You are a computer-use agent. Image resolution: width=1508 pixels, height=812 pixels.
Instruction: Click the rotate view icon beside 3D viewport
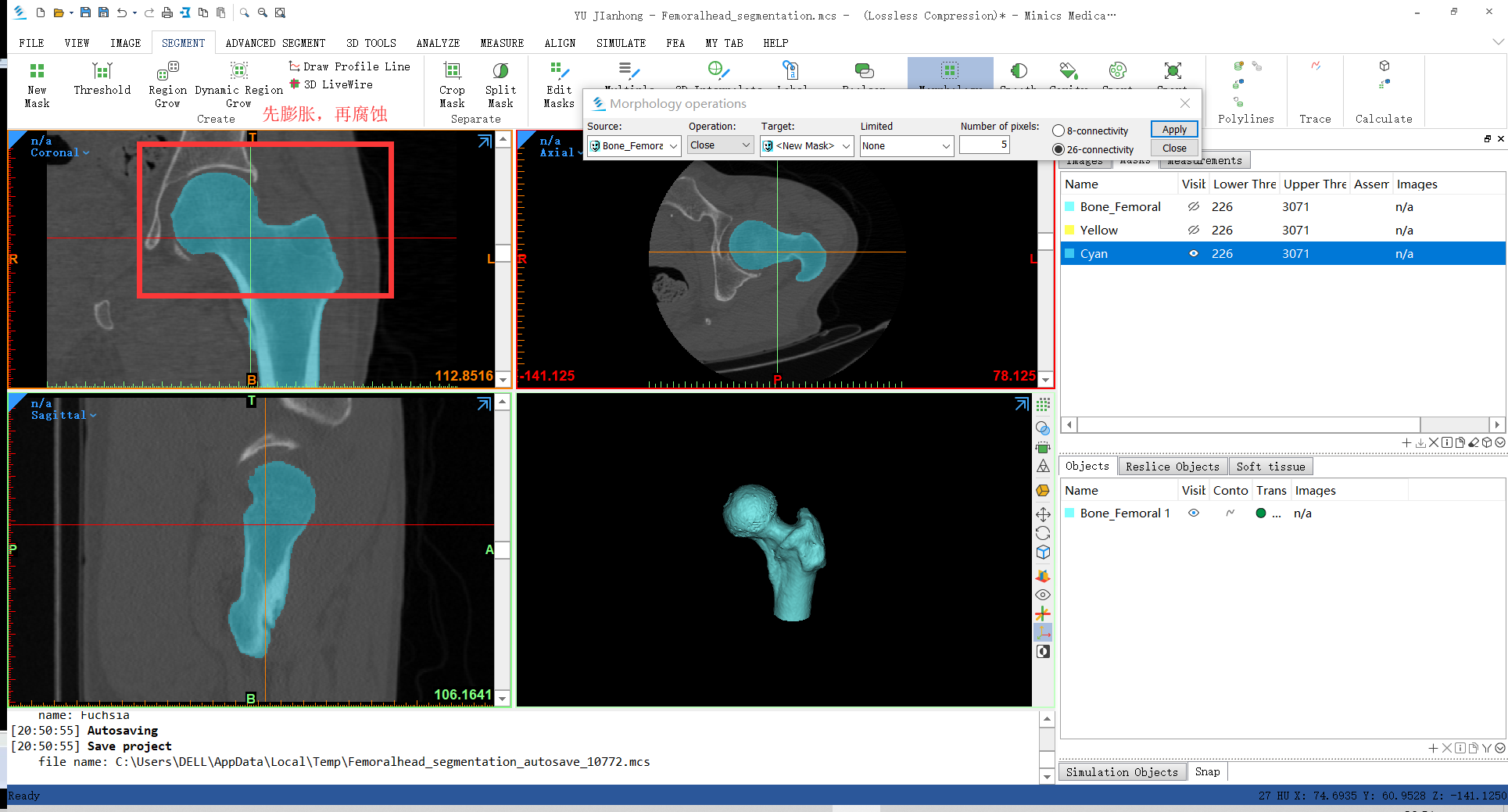coord(1043,534)
